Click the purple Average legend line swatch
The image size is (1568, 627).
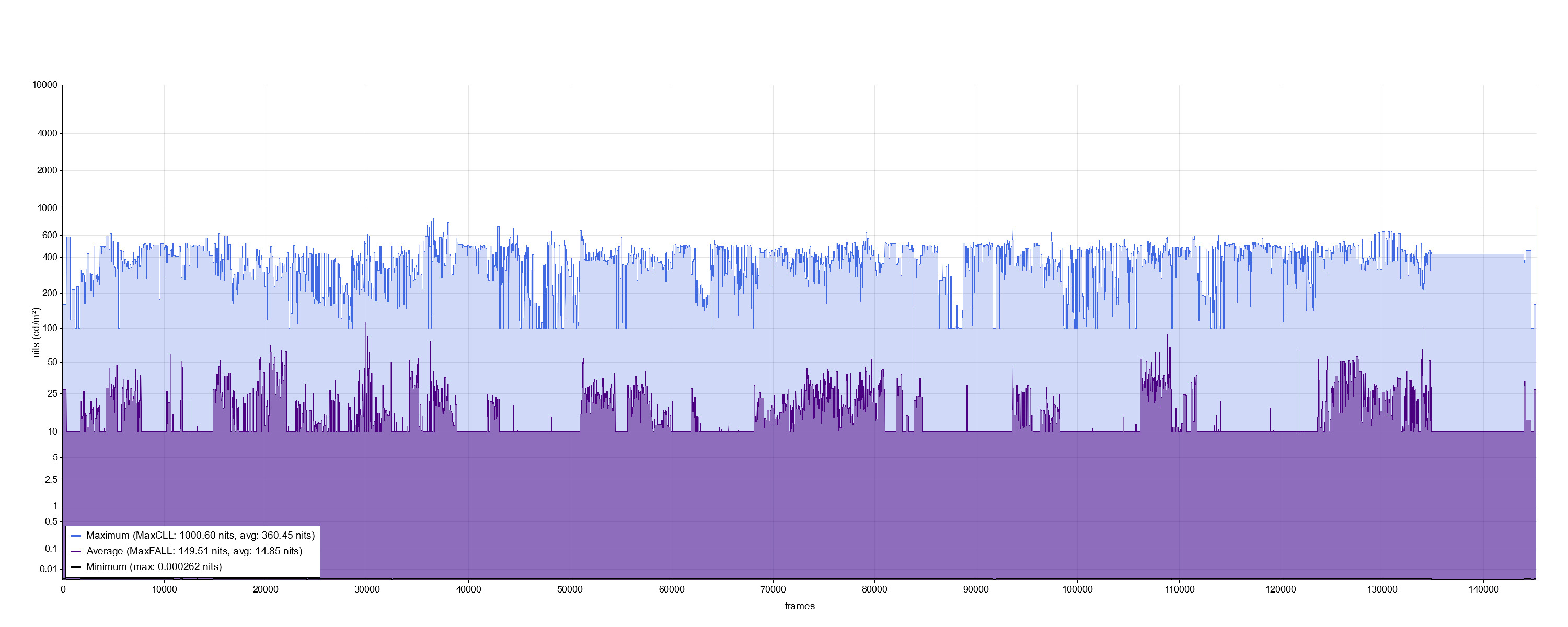76,552
